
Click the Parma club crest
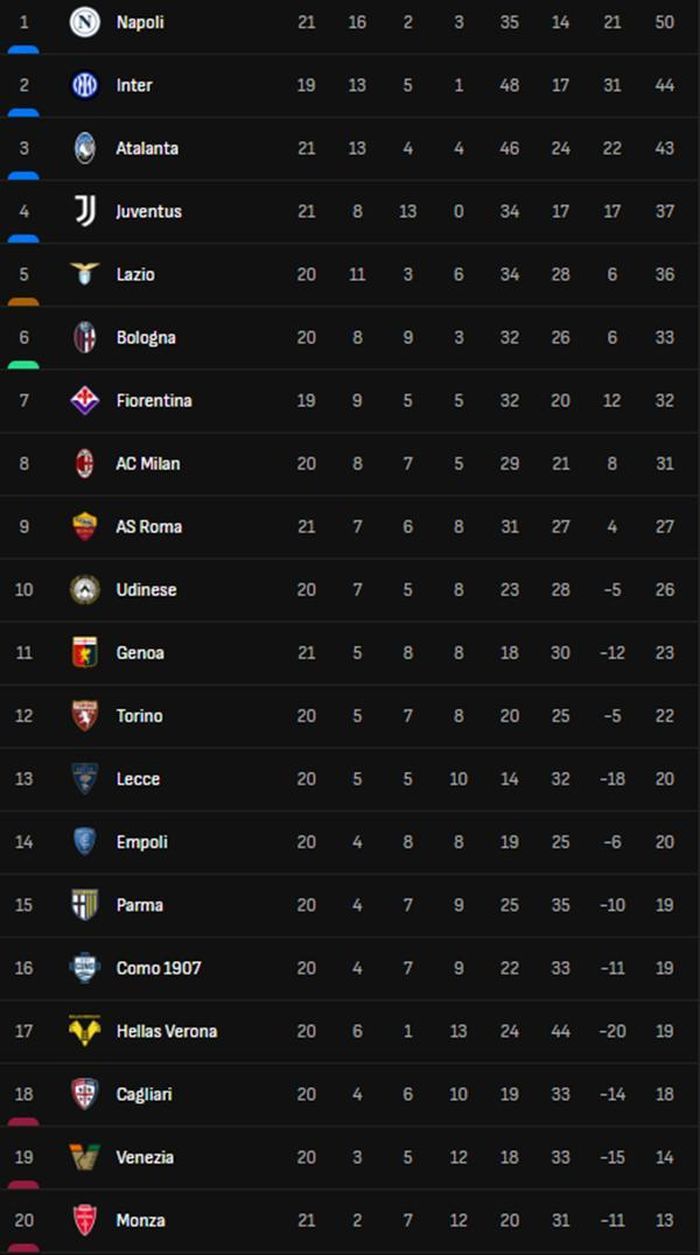click(x=85, y=904)
